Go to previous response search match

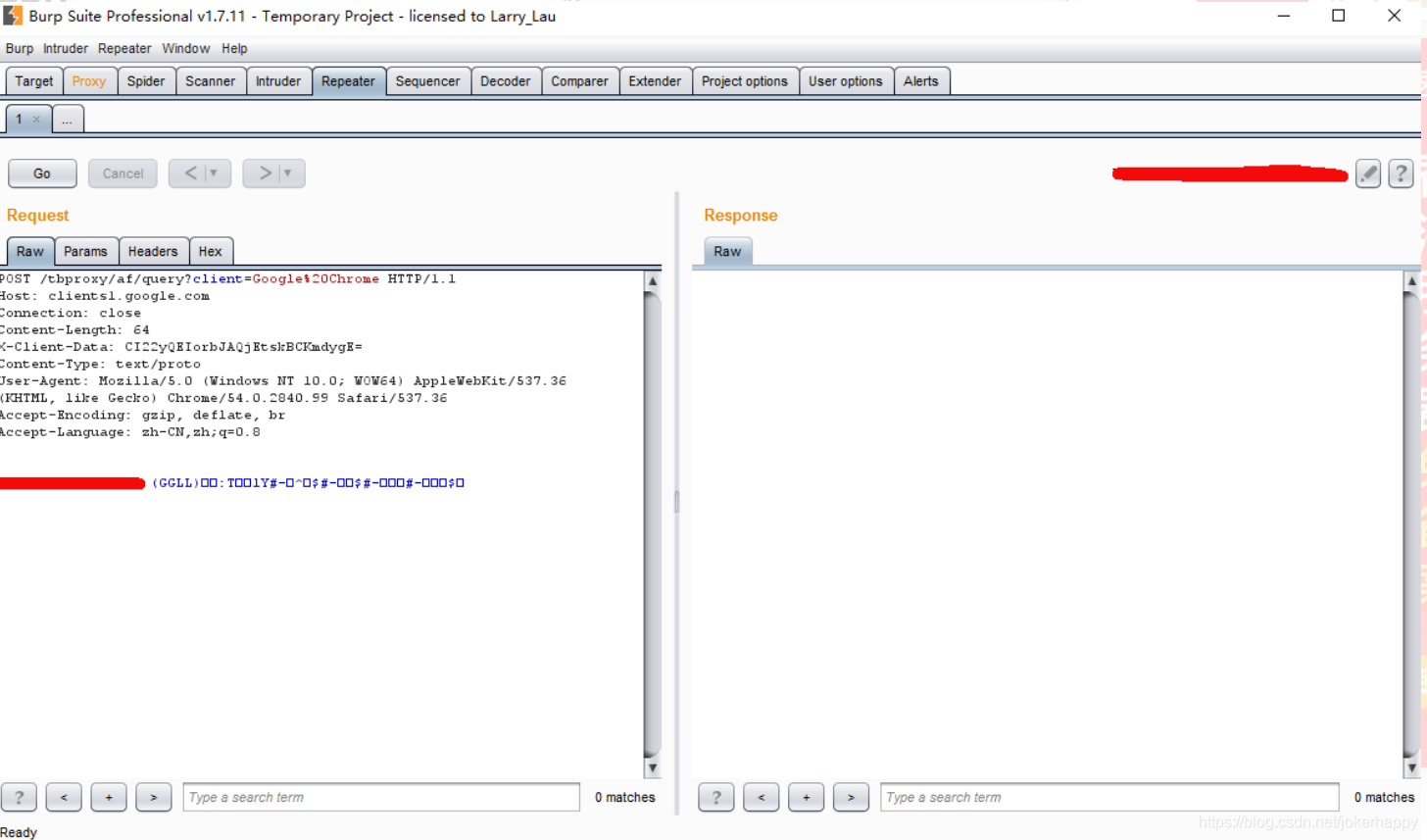pos(762,798)
